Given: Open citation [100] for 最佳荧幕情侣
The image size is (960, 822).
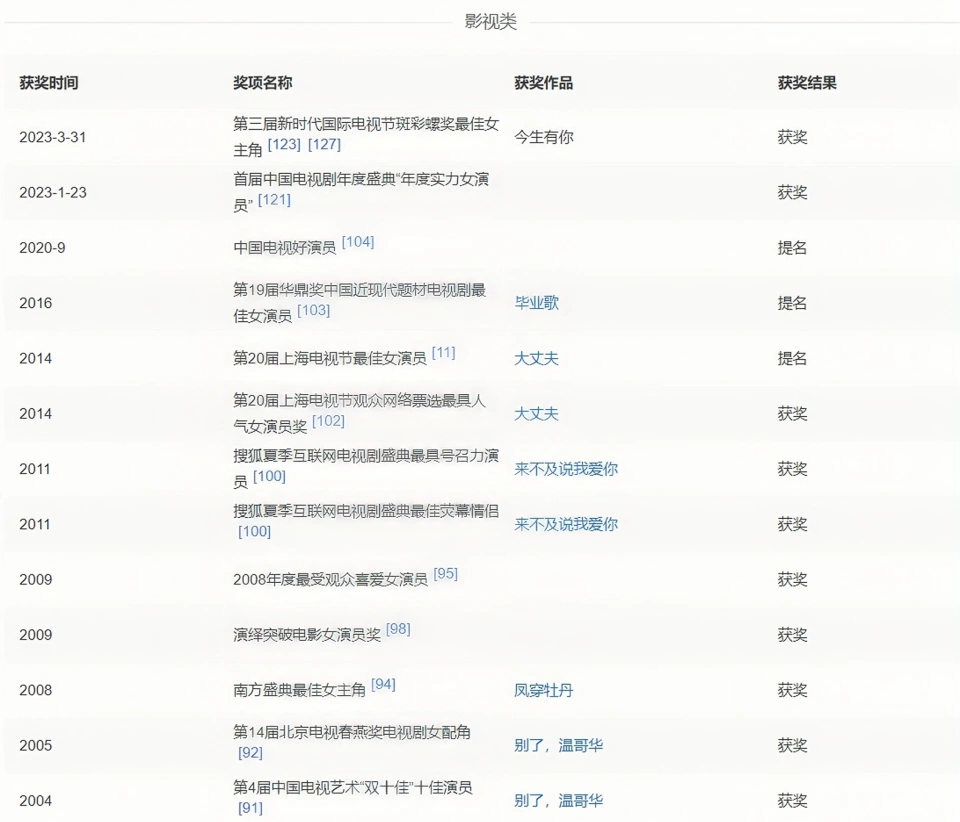Looking at the screenshot, I should click(x=255, y=531).
